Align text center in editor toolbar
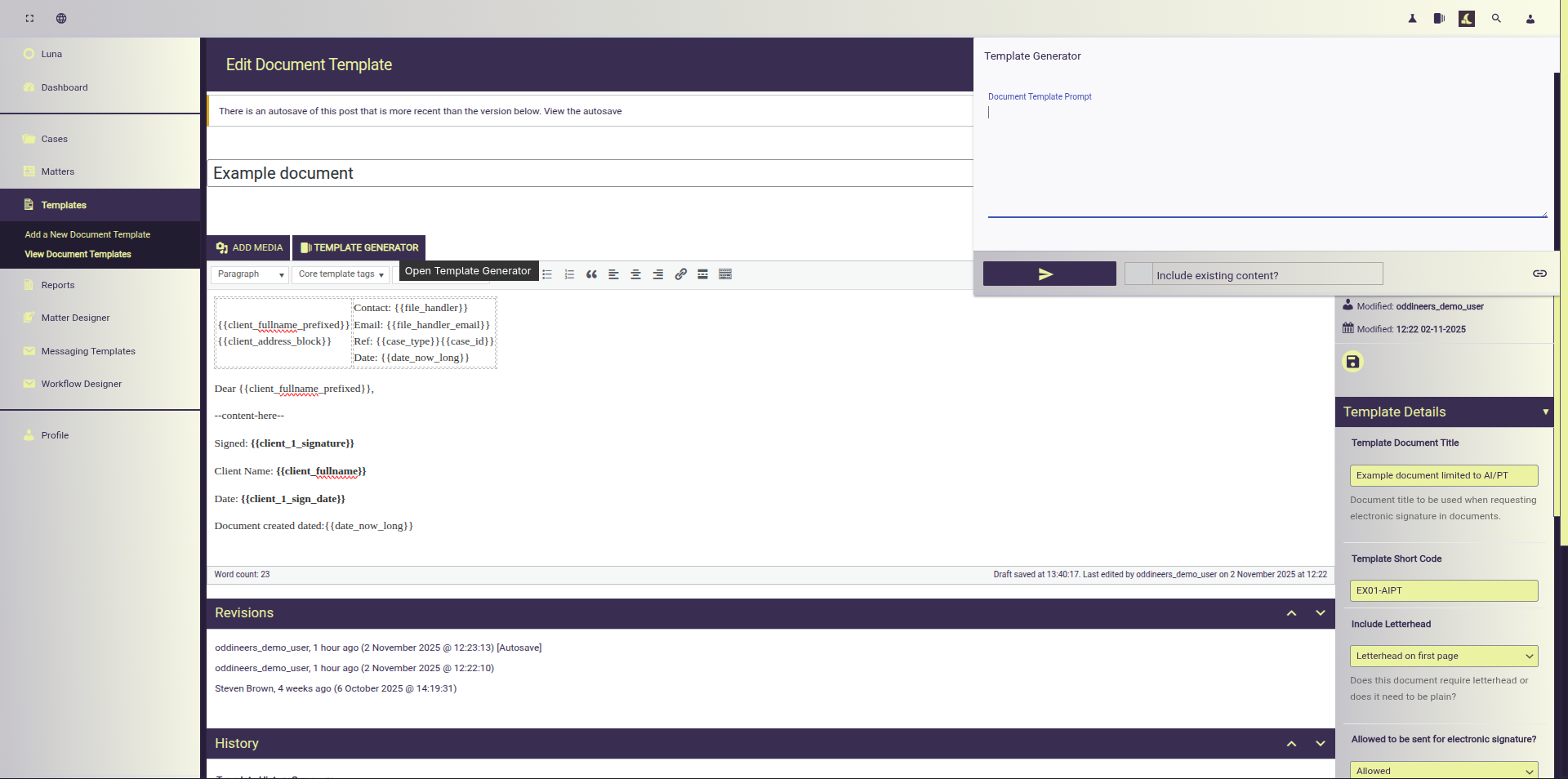The height and width of the screenshot is (779, 1568). click(x=635, y=274)
